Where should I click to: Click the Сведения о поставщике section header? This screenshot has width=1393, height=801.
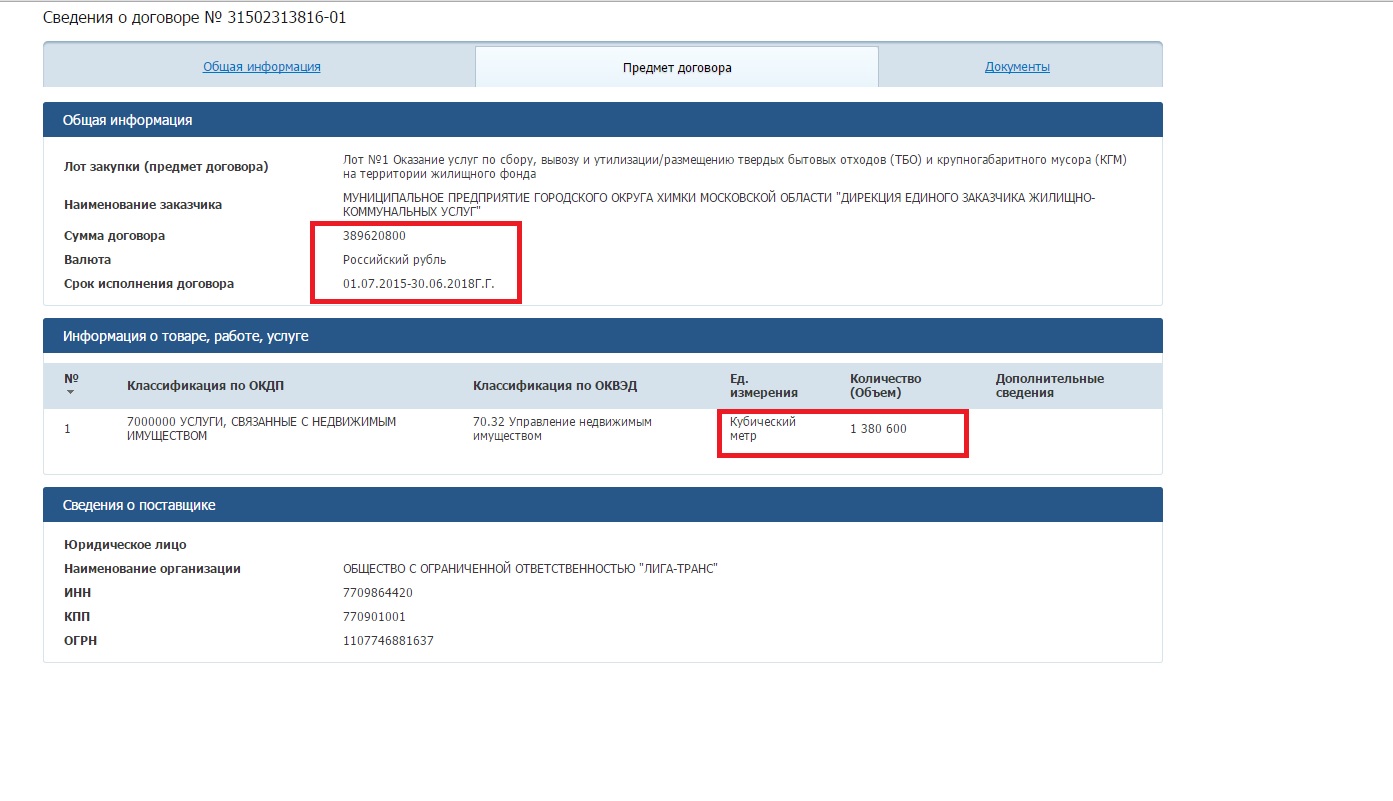[x=603, y=505]
